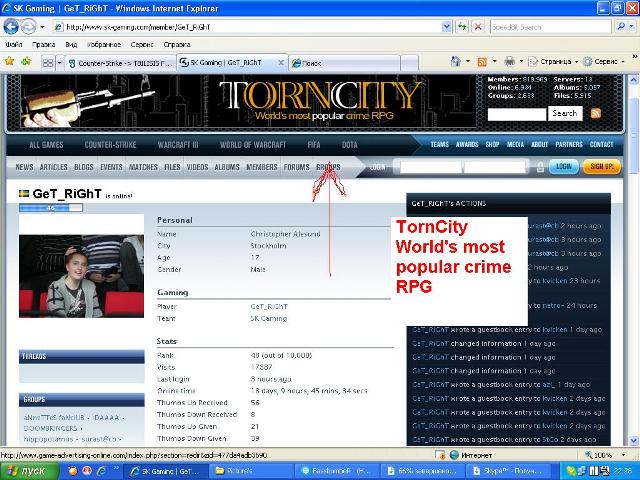Open the FORUMS section tab
640x480 pixels.
(296, 167)
